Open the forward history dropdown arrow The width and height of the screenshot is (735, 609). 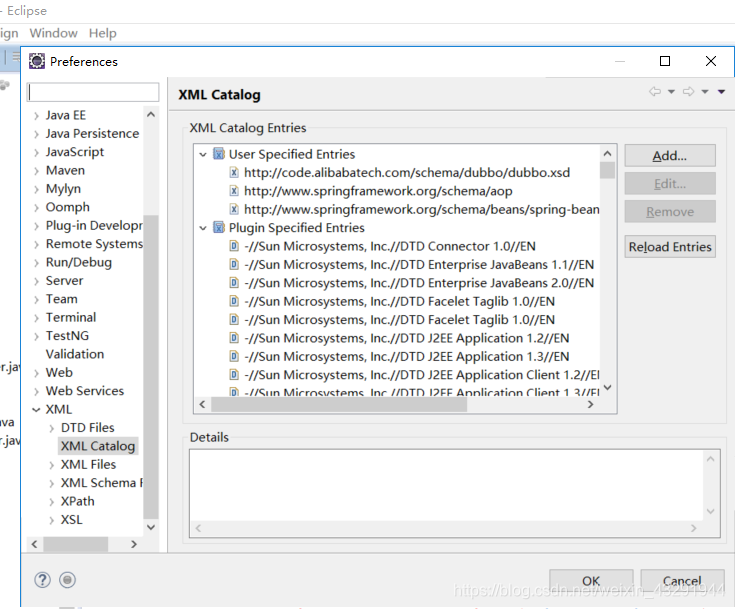pos(705,91)
